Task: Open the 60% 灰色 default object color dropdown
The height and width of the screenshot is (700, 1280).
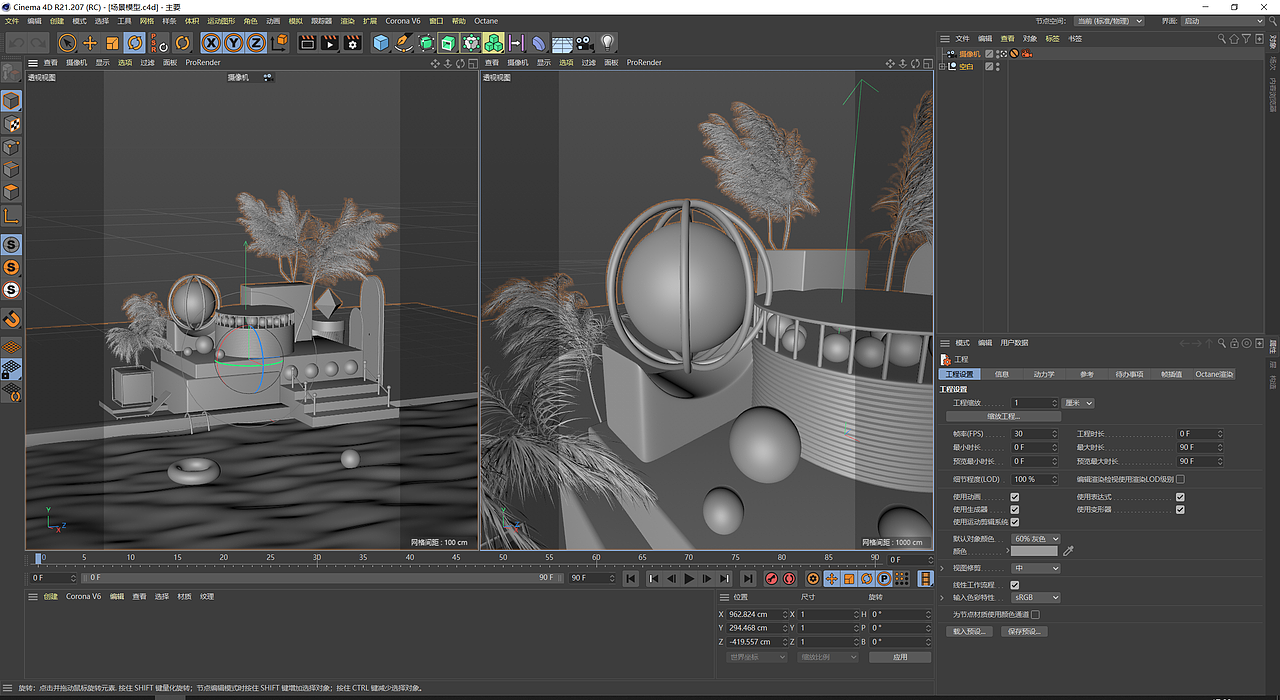Action: pos(1036,539)
